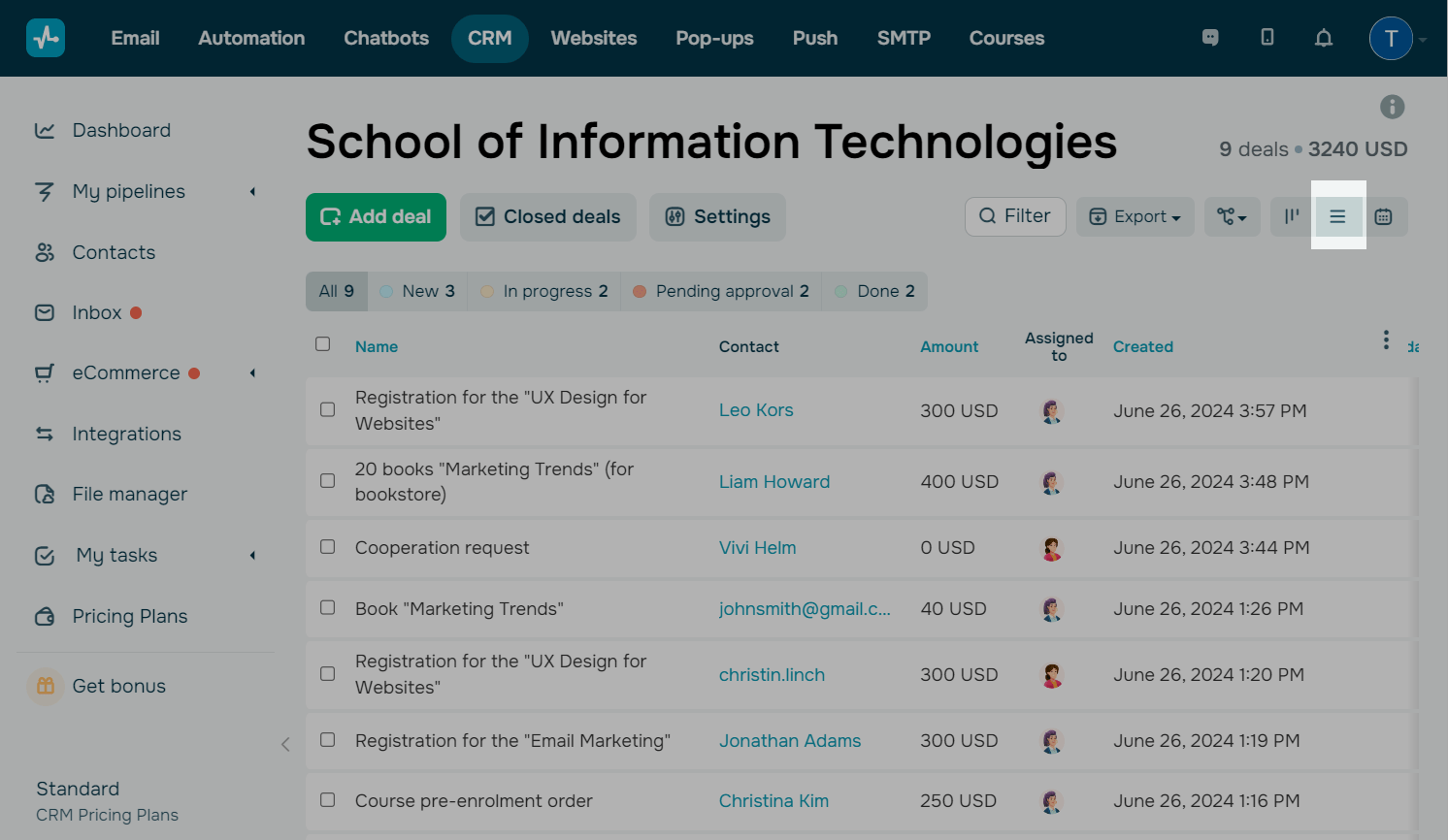This screenshot has height=840, width=1448.
Task: Select the Book "Marketing Trends" row checkbox
Action: 328,607
